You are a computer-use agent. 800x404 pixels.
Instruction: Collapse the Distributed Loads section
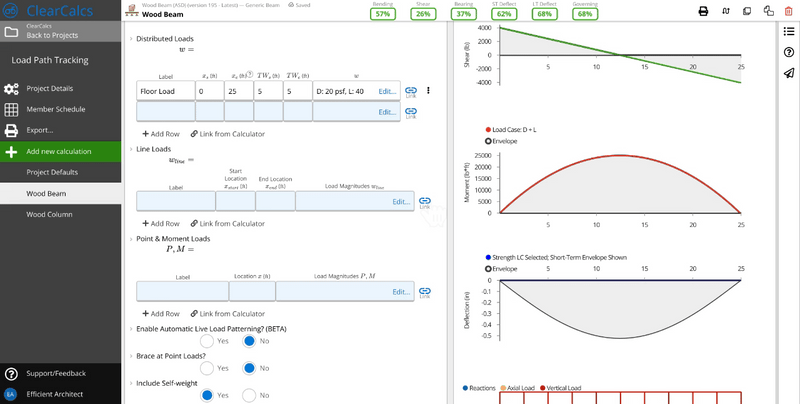(131, 39)
